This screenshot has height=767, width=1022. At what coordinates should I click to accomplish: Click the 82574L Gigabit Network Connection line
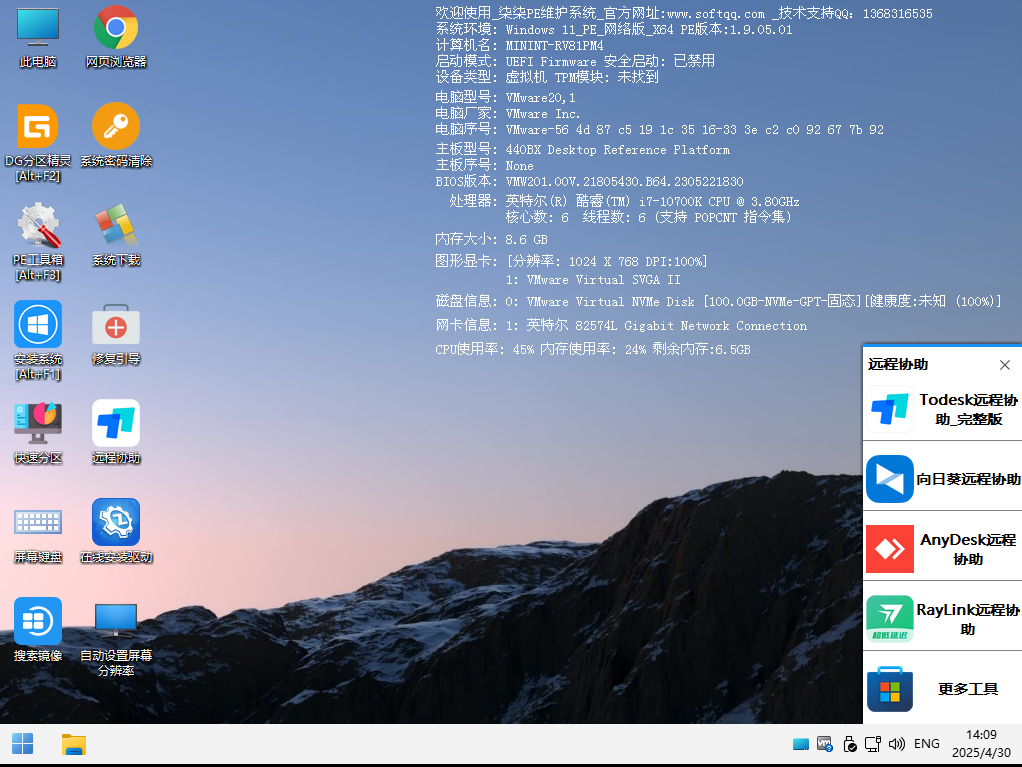[621, 325]
